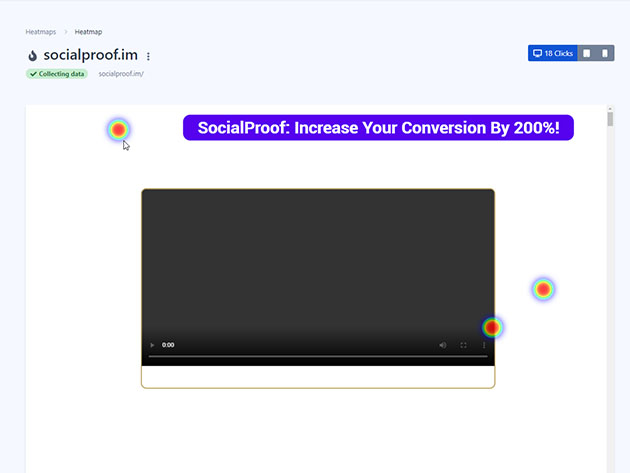Click the purple SocialProof headline banner
630x473 pixels.
click(378, 128)
